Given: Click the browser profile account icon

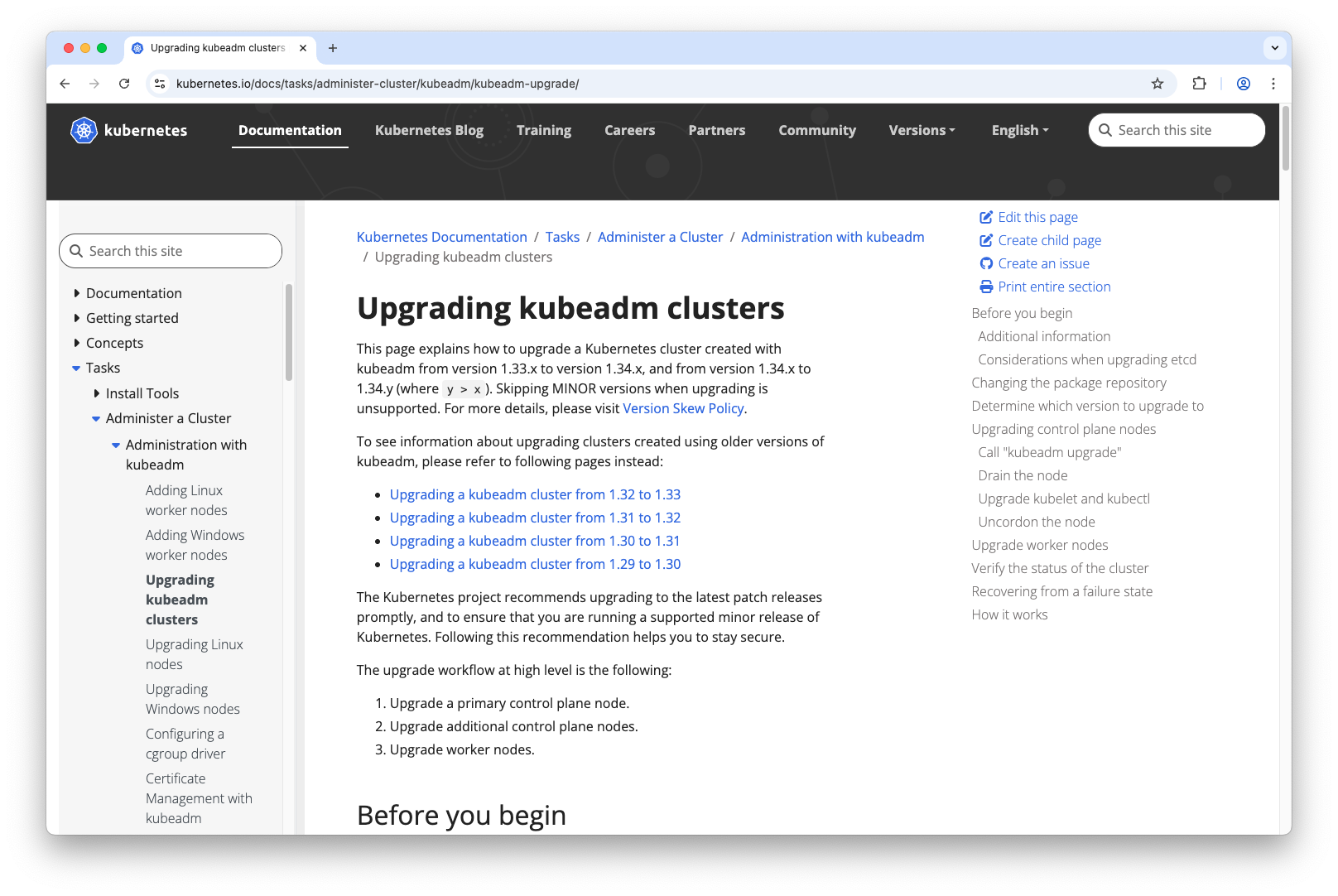Looking at the screenshot, I should pos(1243,84).
